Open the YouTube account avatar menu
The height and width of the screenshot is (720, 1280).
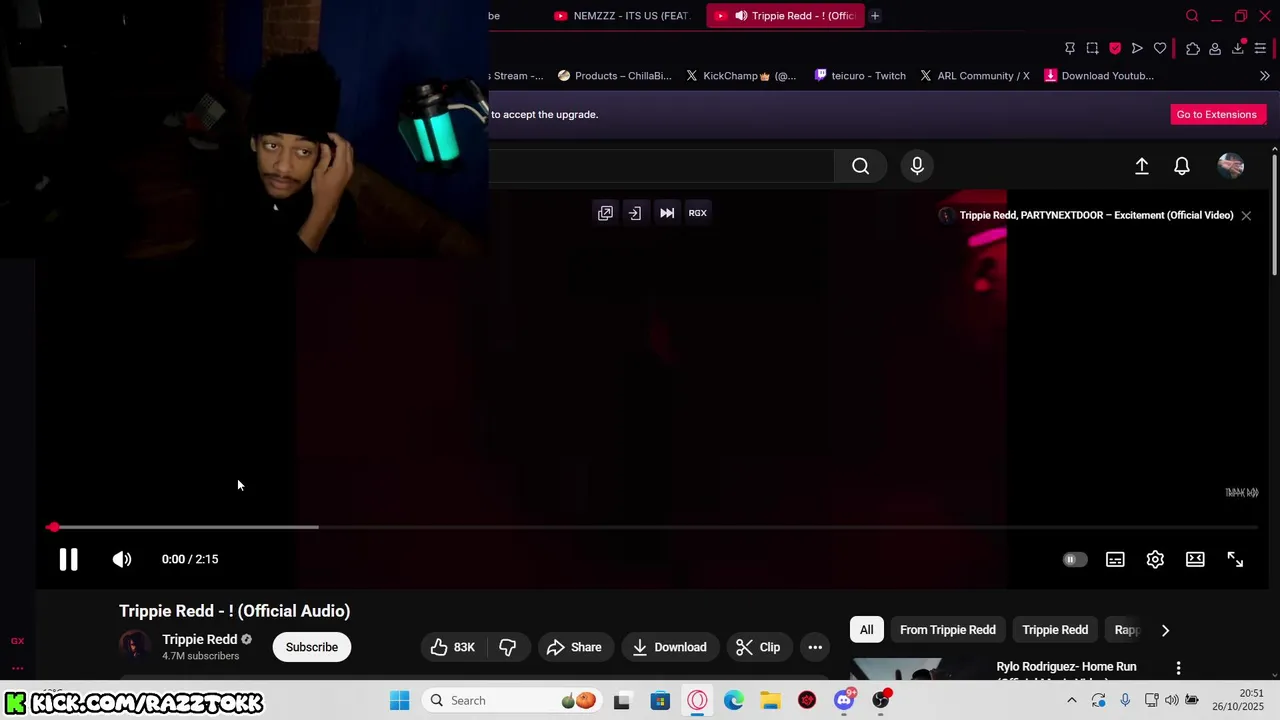(x=1231, y=166)
